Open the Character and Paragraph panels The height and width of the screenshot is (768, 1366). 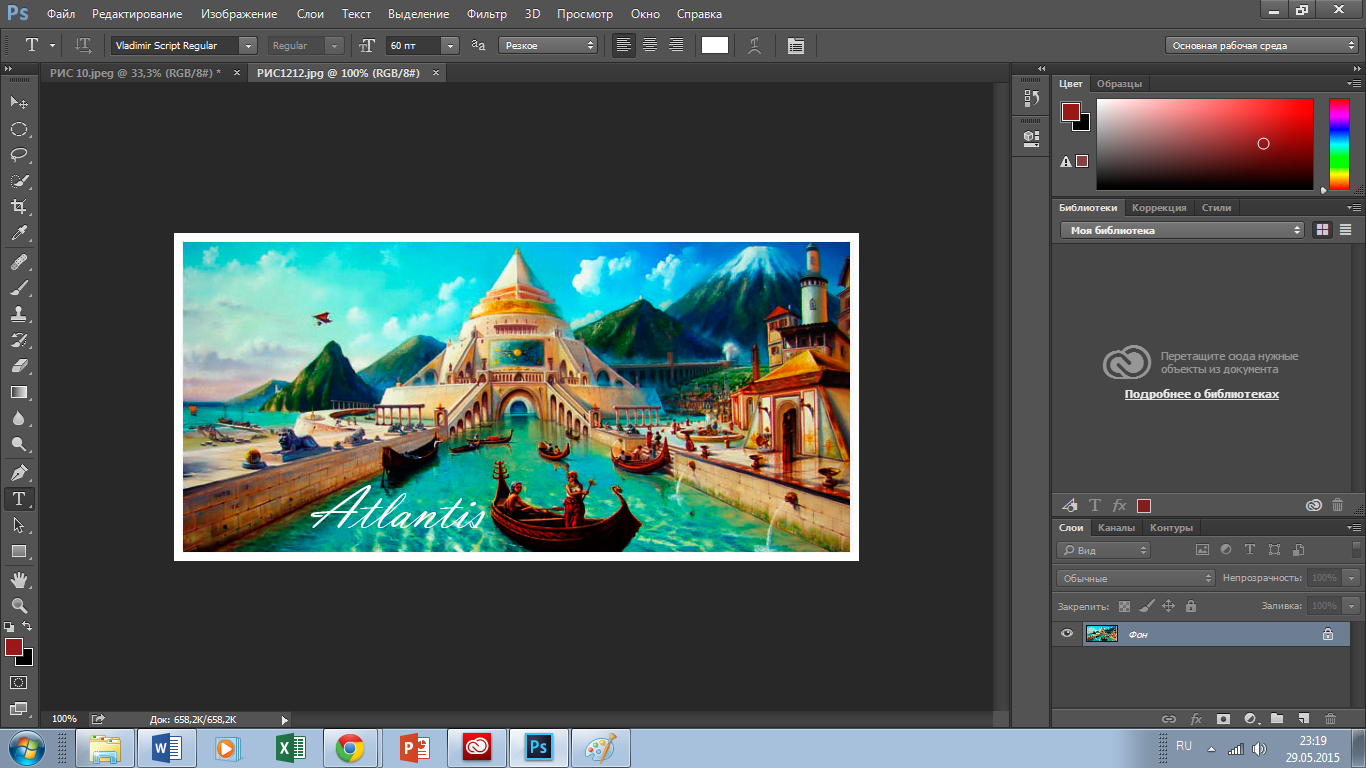coord(796,45)
